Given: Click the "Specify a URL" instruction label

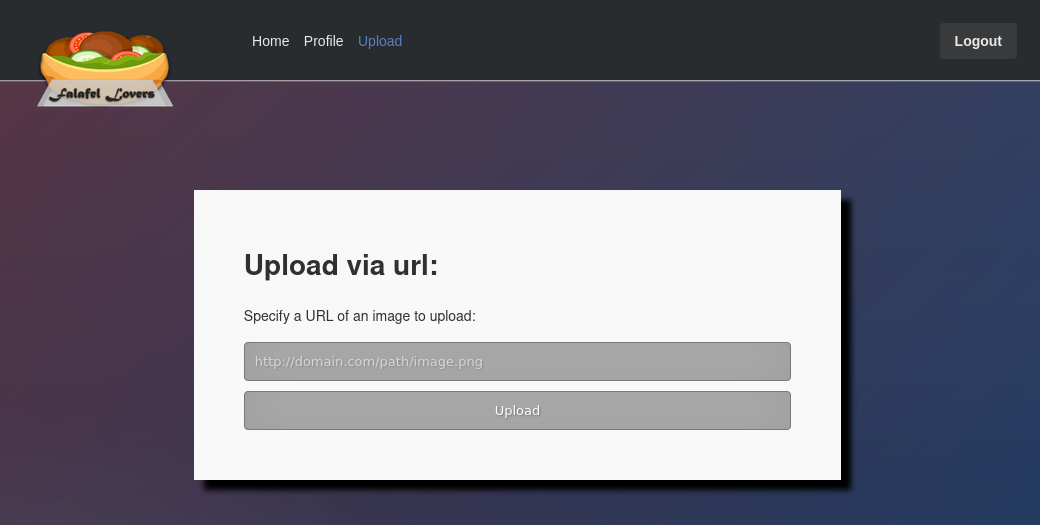Looking at the screenshot, I should pos(359,316).
